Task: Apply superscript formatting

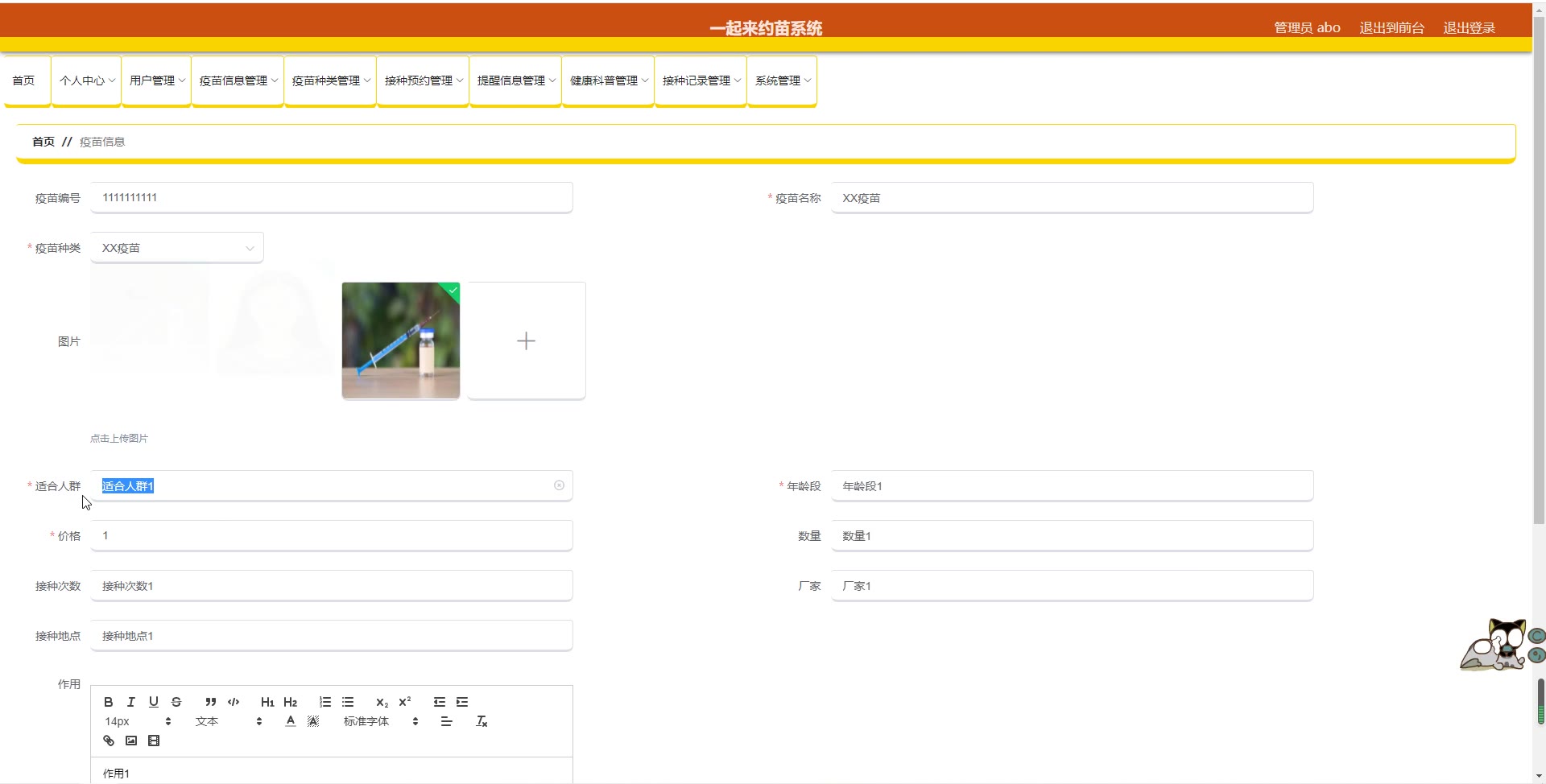Action: tap(405, 702)
